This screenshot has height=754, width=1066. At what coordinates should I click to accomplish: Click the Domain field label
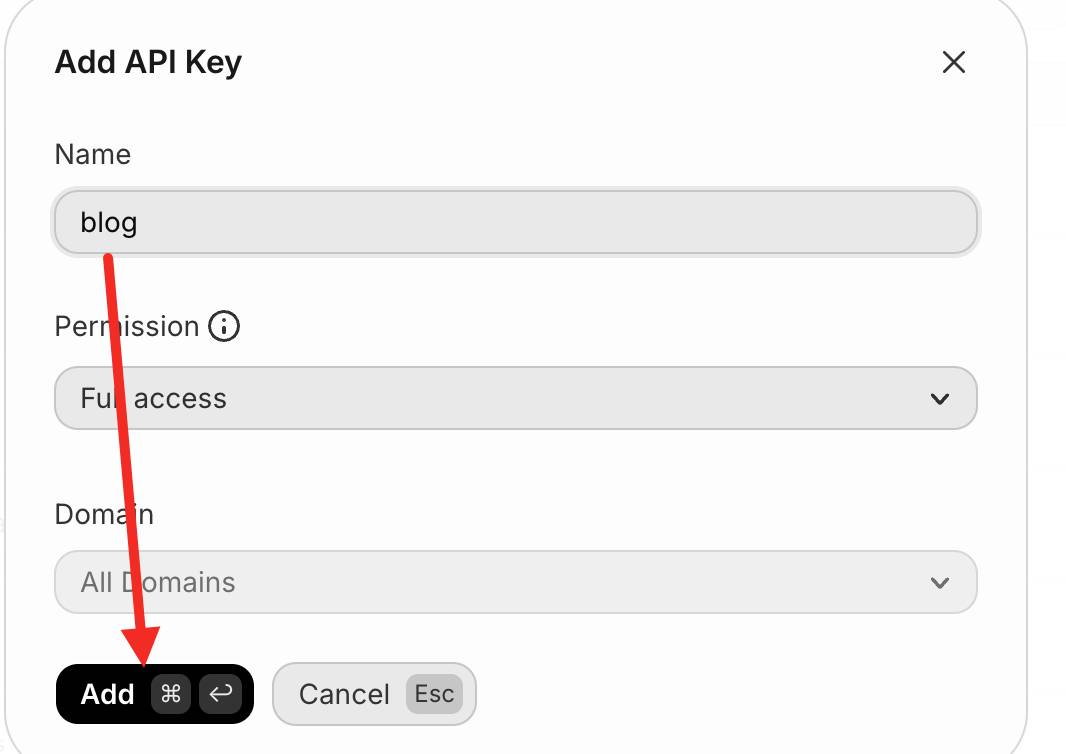pyautogui.click(x=104, y=514)
